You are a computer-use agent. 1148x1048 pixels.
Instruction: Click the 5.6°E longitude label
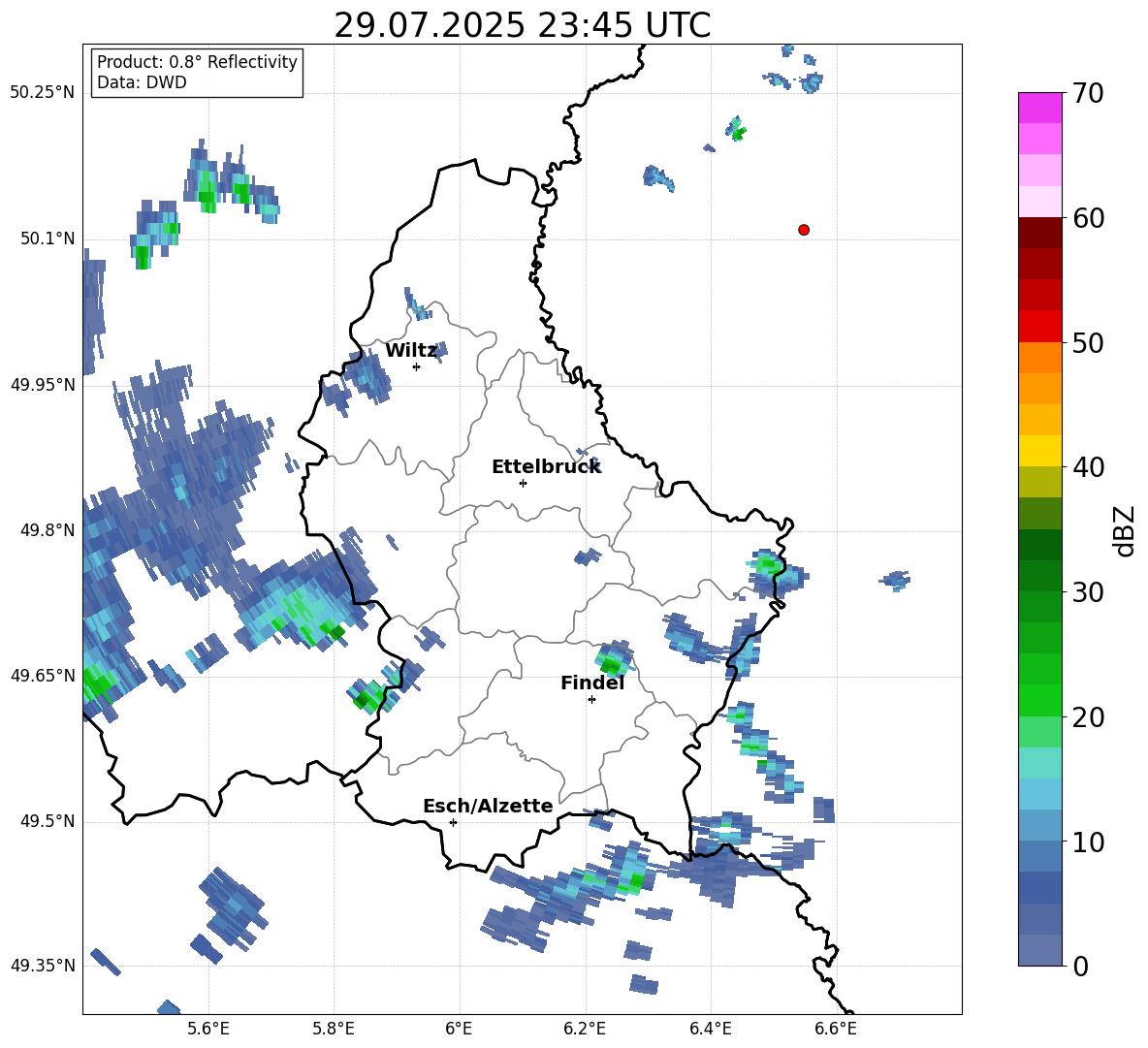208,1029
